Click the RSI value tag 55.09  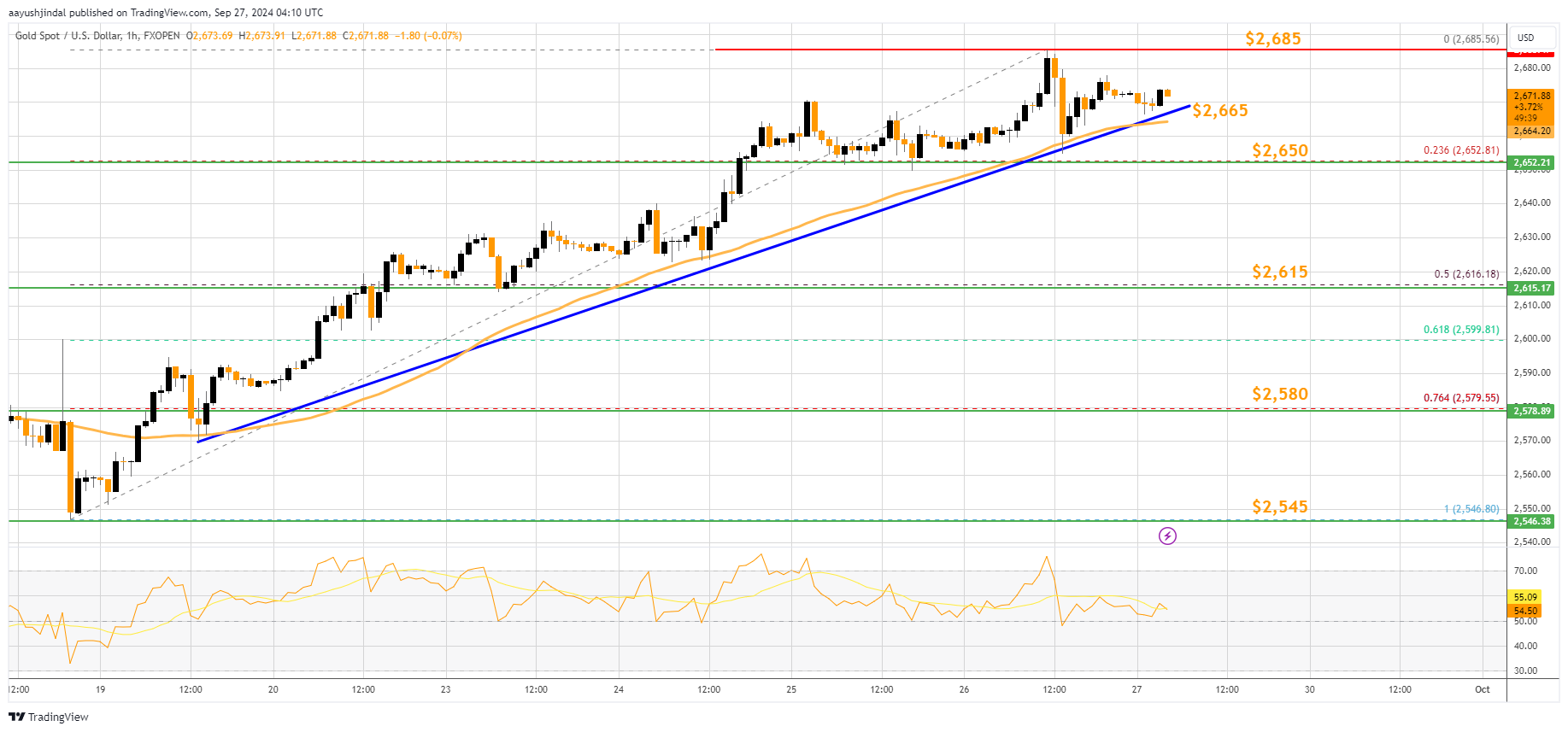(1525, 597)
